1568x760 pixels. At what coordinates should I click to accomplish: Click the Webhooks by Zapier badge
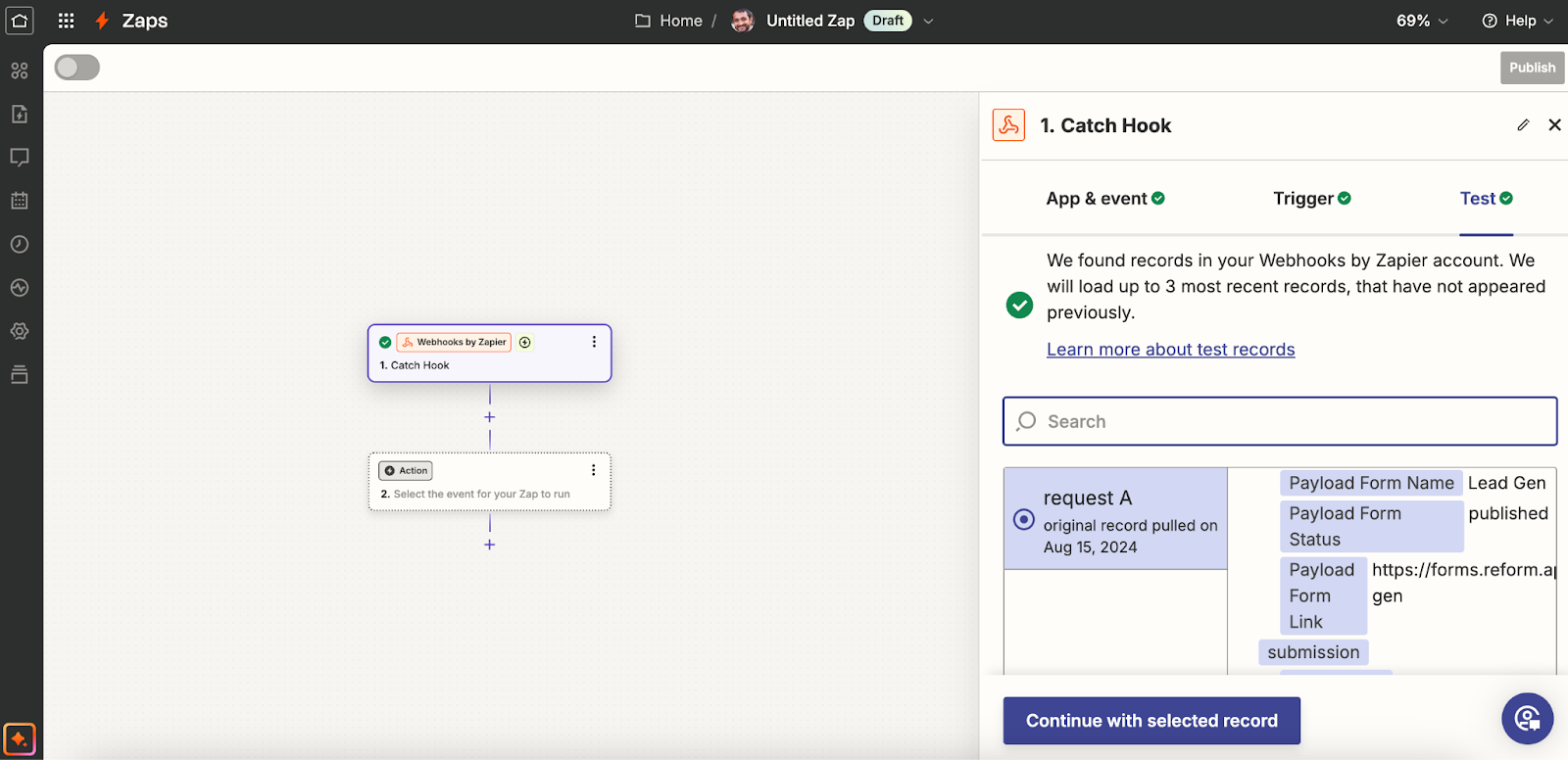pos(454,342)
